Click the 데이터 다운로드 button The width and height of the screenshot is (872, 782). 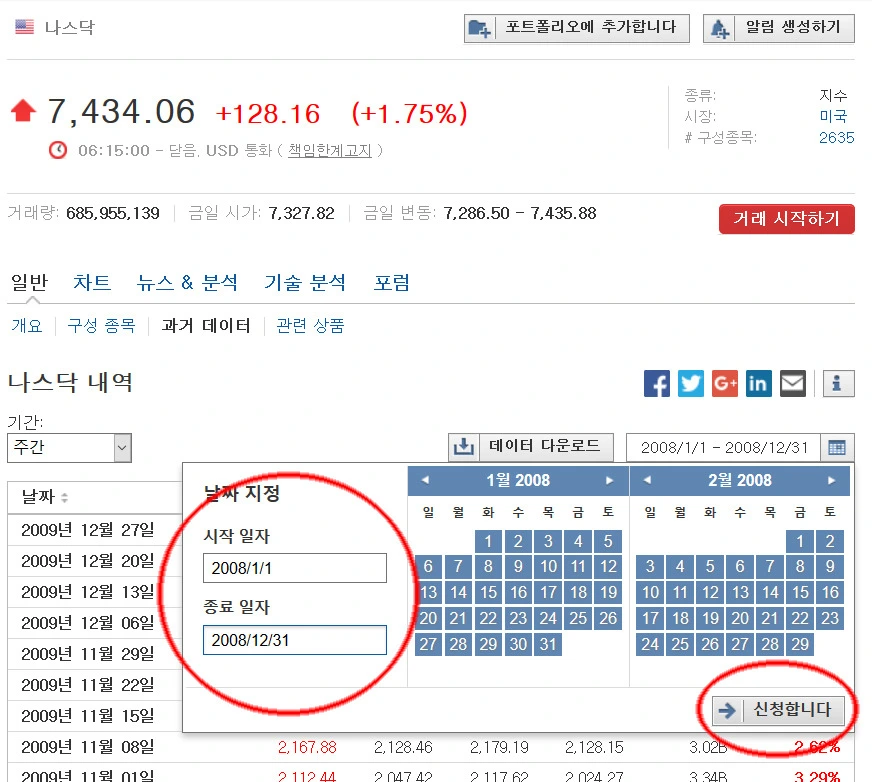(531, 447)
